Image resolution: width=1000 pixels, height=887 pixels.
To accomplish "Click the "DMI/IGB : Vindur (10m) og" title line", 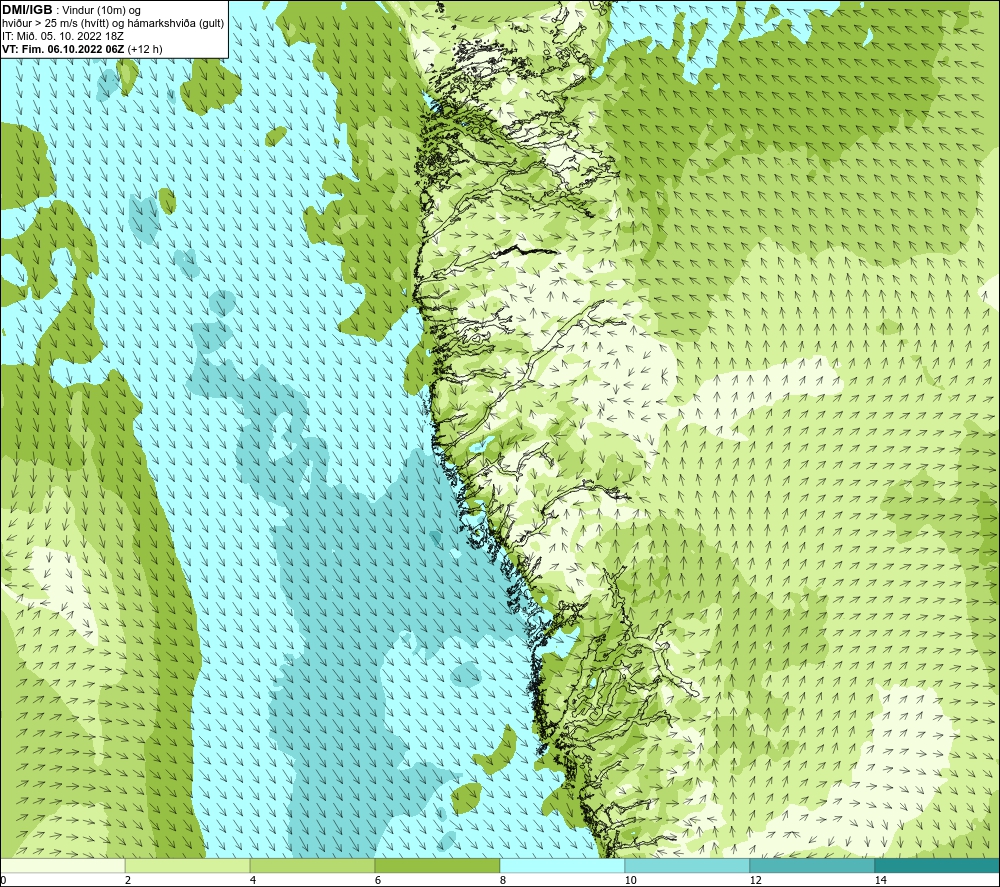I will click(72, 10).
